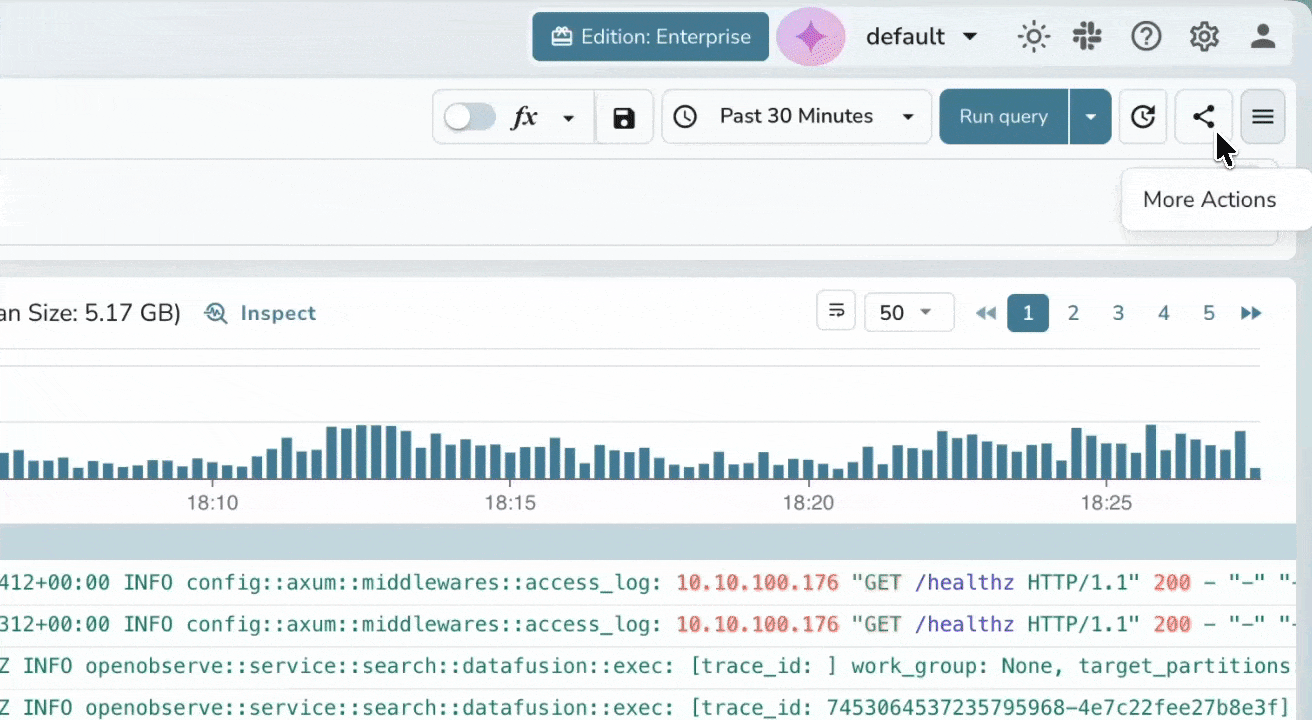The image size is (1312, 720).
Task: Toggle the fx function editor switch
Action: [470, 117]
